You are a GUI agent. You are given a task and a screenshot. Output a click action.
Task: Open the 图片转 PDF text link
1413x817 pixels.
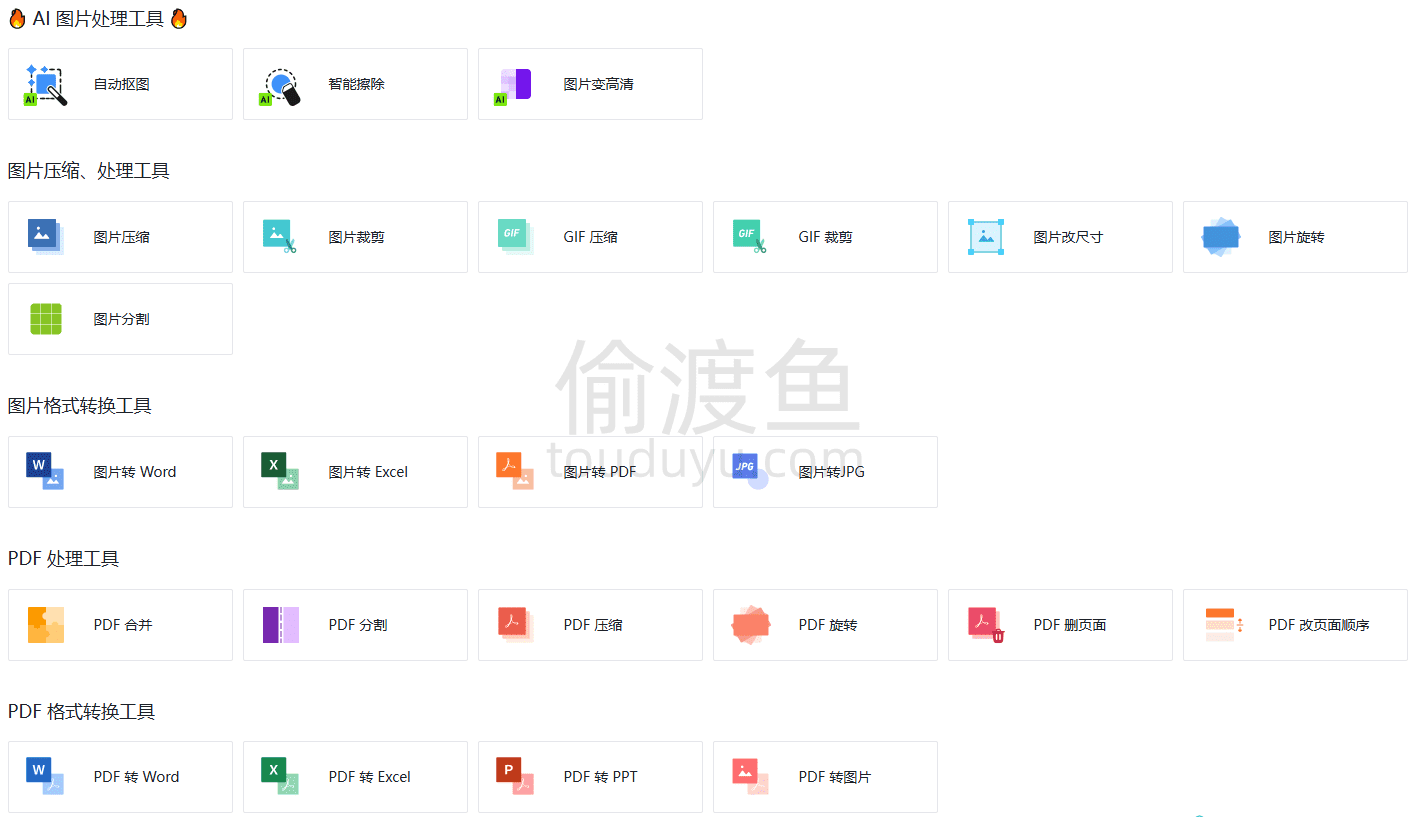tap(600, 472)
